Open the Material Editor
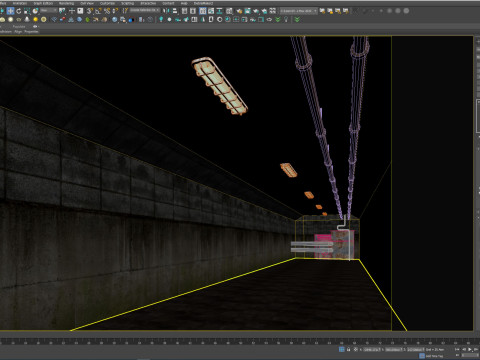 229,11
